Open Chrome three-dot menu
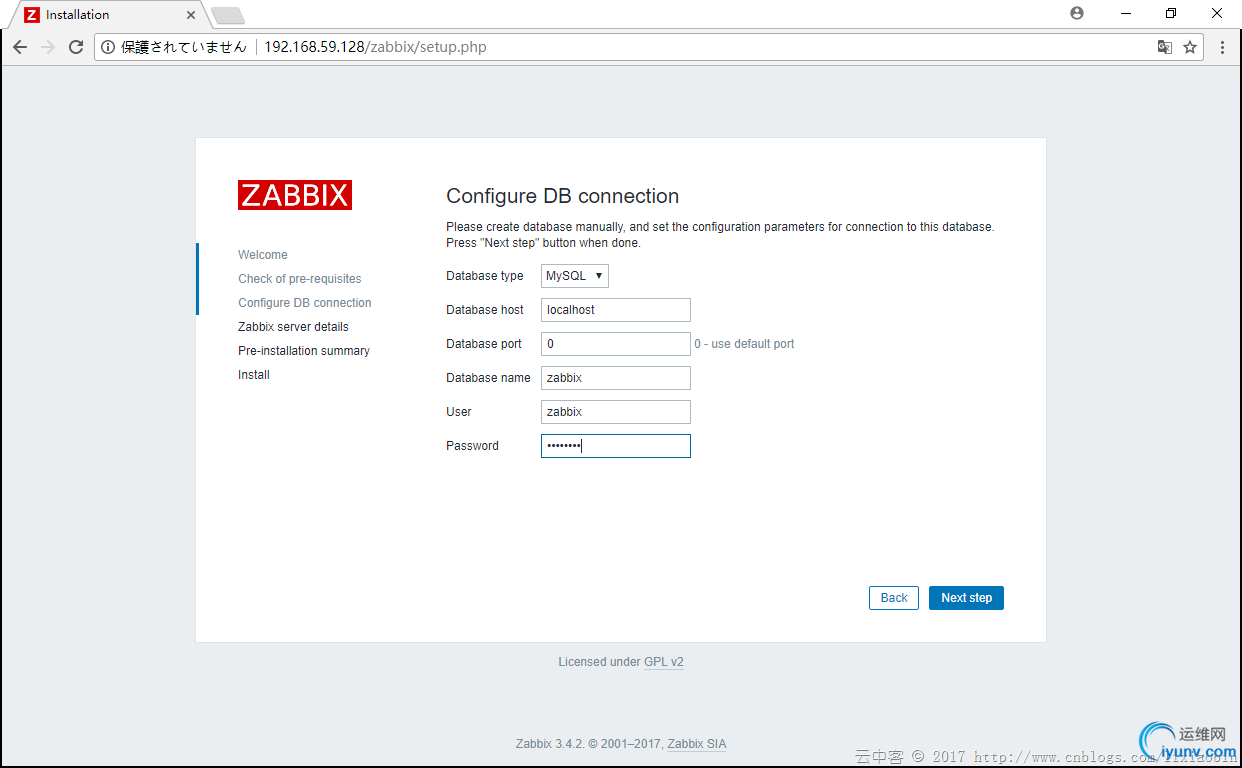 (1222, 47)
